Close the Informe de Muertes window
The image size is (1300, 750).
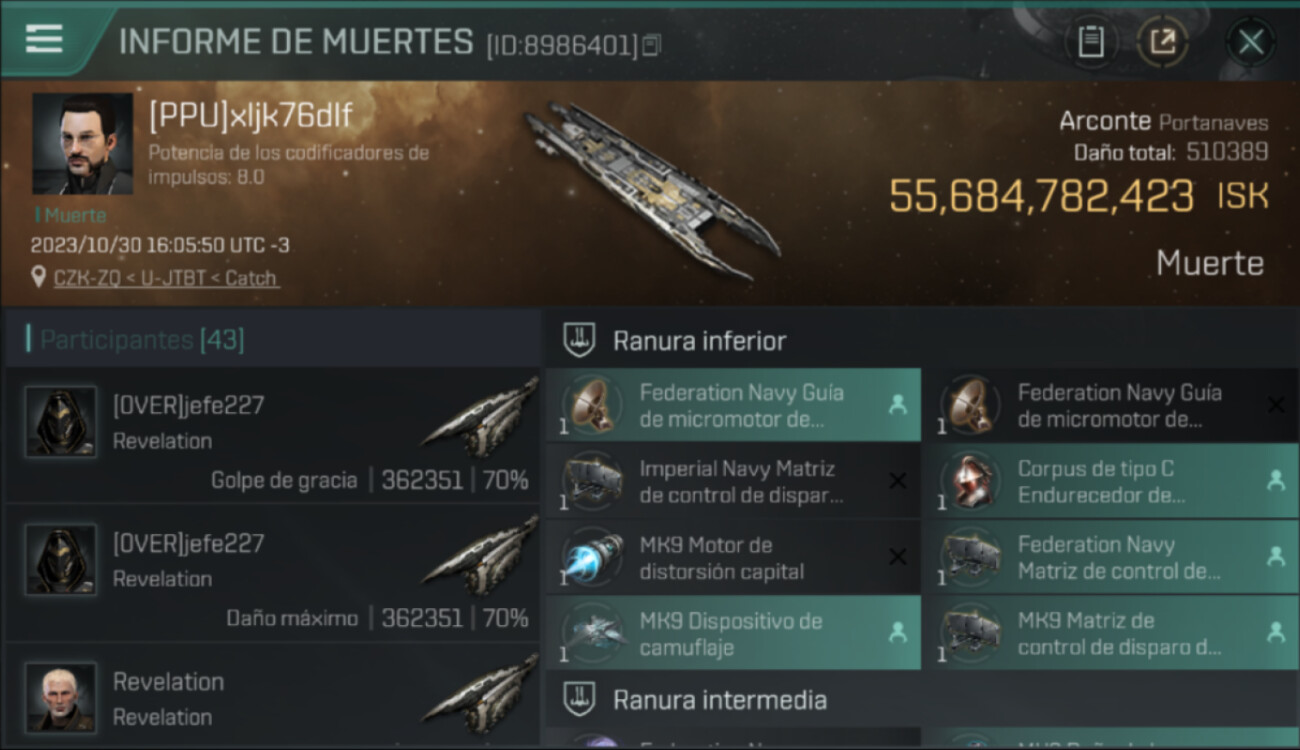pyautogui.click(x=1250, y=42)
